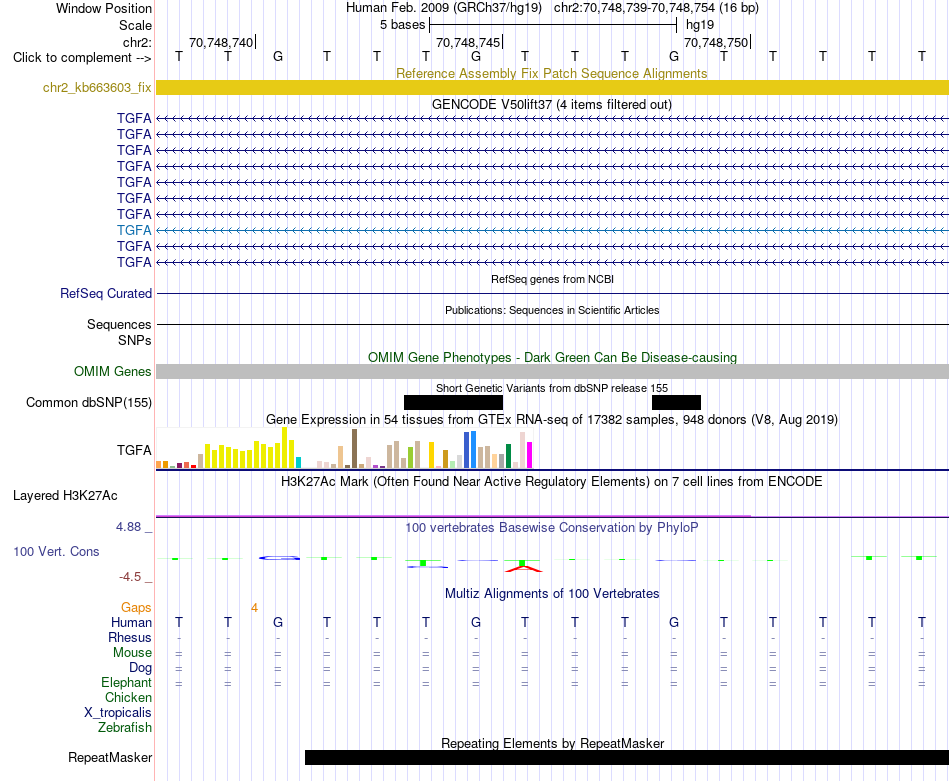Open 'RefSeq genes from NCBI' track title
The width and height of the screenshot is (950, 781).
click(x=552, y=279)
